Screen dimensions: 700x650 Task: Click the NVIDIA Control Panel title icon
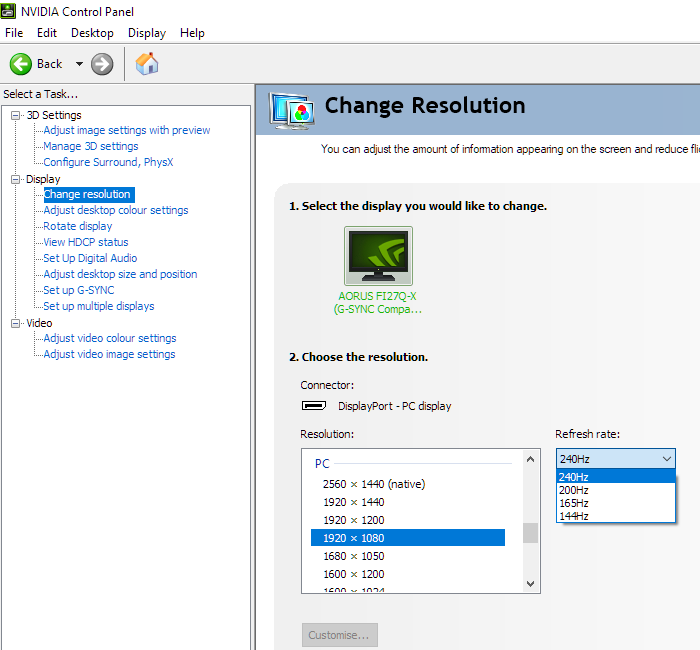(8, 12)
